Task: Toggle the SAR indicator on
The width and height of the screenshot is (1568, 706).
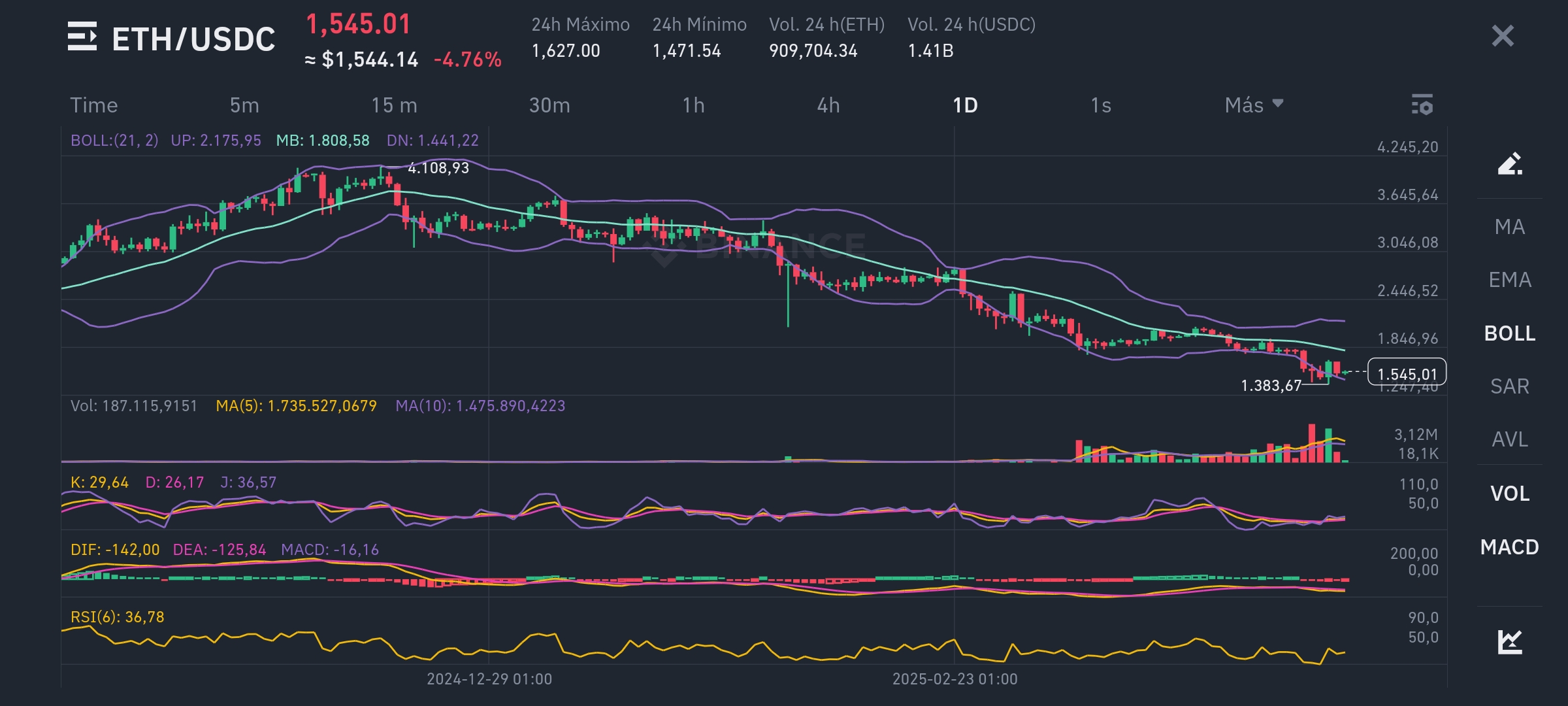Action: click(1509, 386)
